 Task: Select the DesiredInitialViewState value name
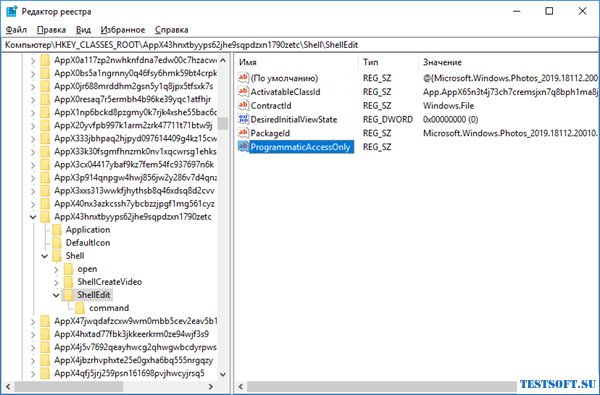[x=294, y=119]
